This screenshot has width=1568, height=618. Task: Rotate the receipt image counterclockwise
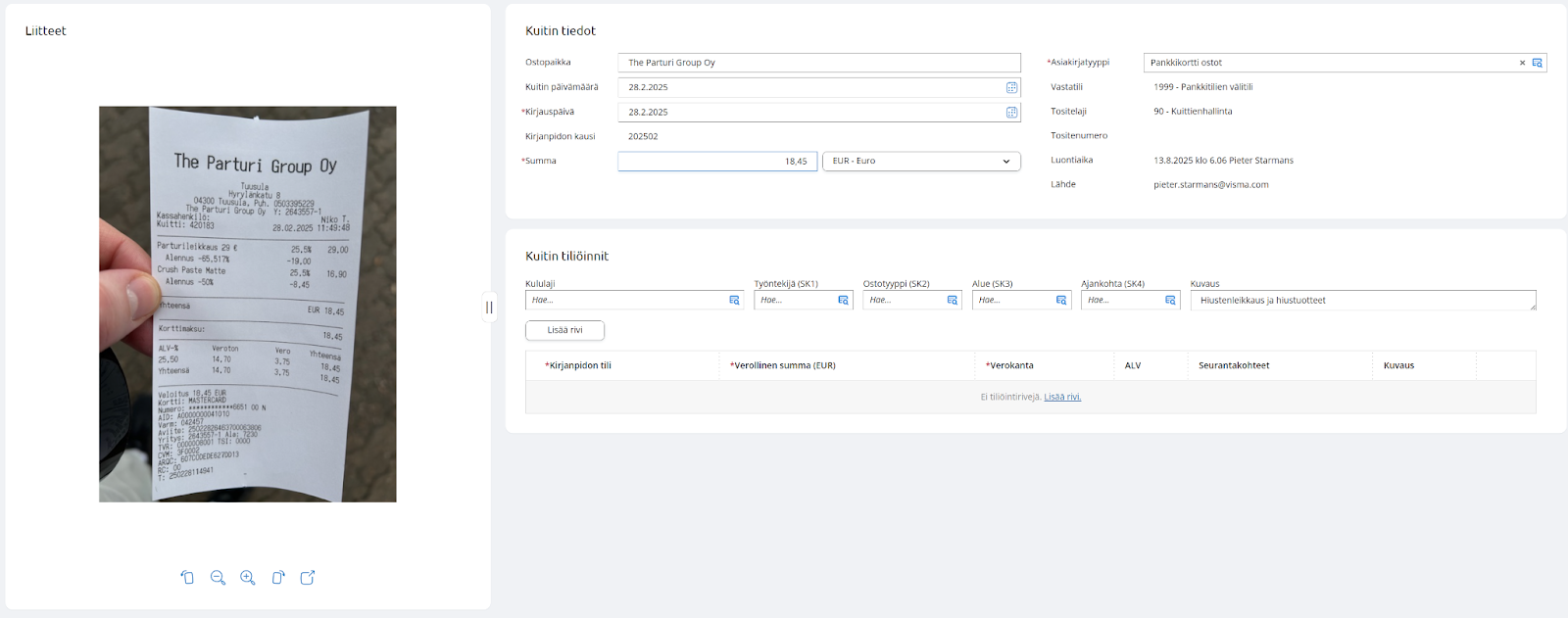coord(187,578)
